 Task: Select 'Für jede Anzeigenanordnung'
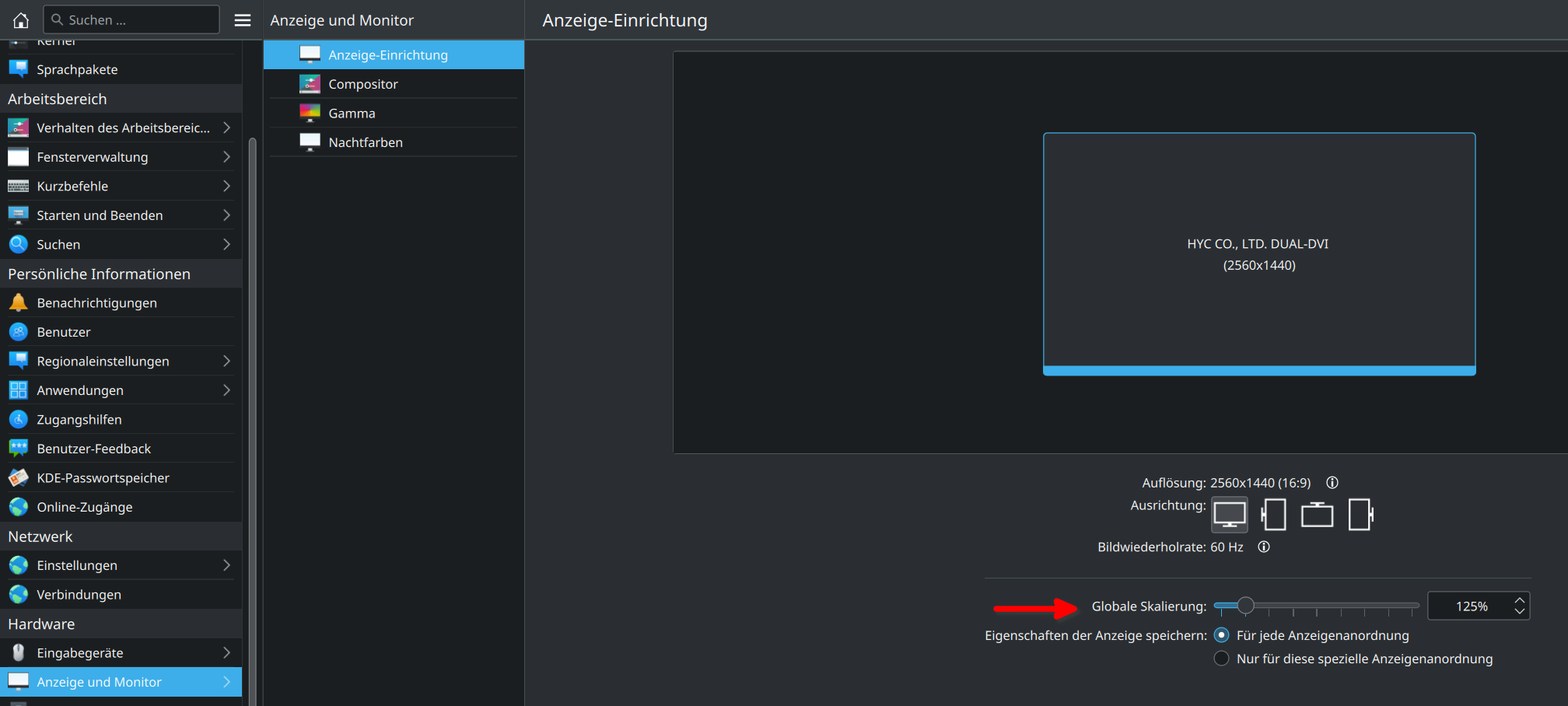(x=1221, y=635)
